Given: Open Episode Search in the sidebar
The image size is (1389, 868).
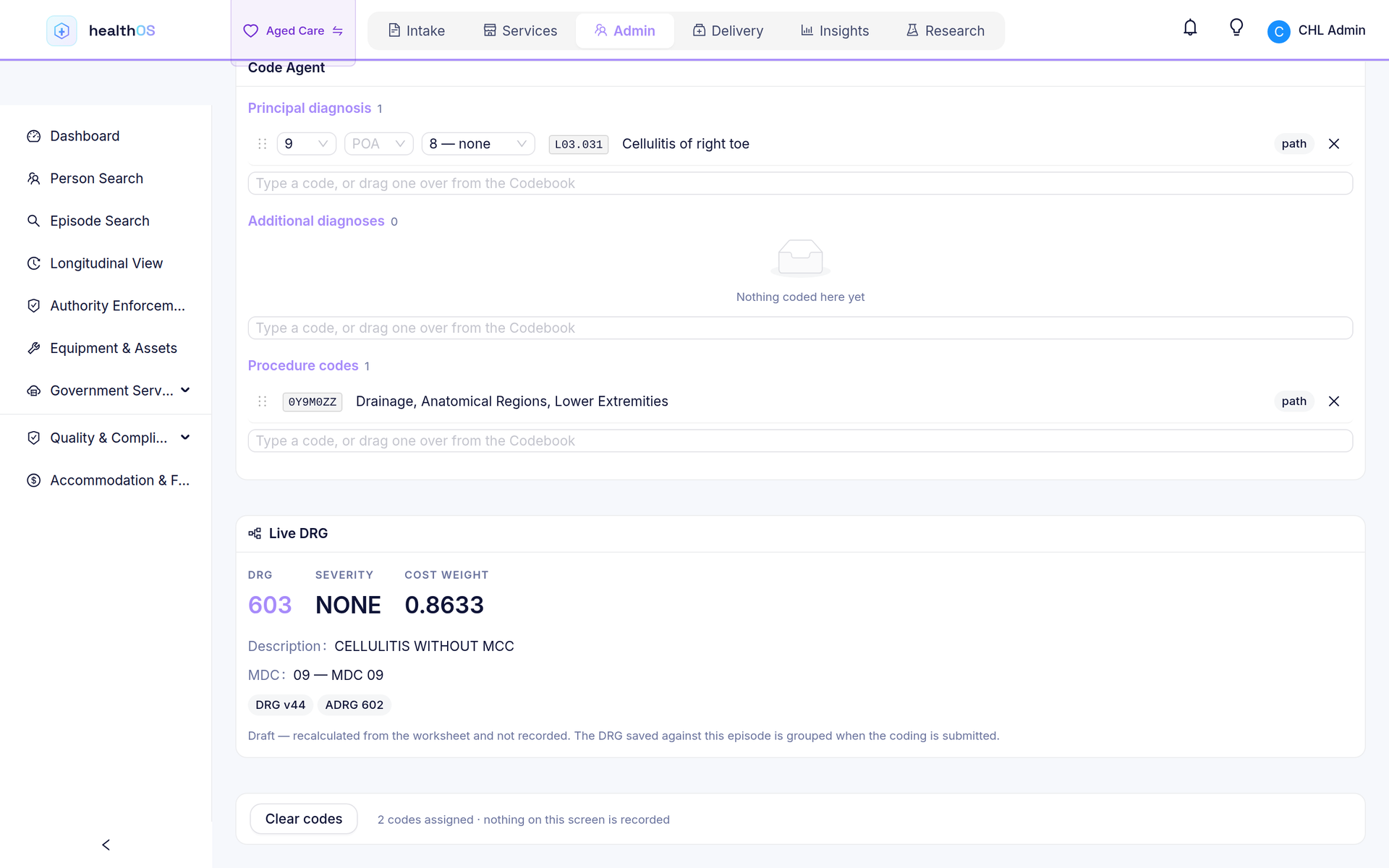Looking at the screenshot, I should point(100,221).
